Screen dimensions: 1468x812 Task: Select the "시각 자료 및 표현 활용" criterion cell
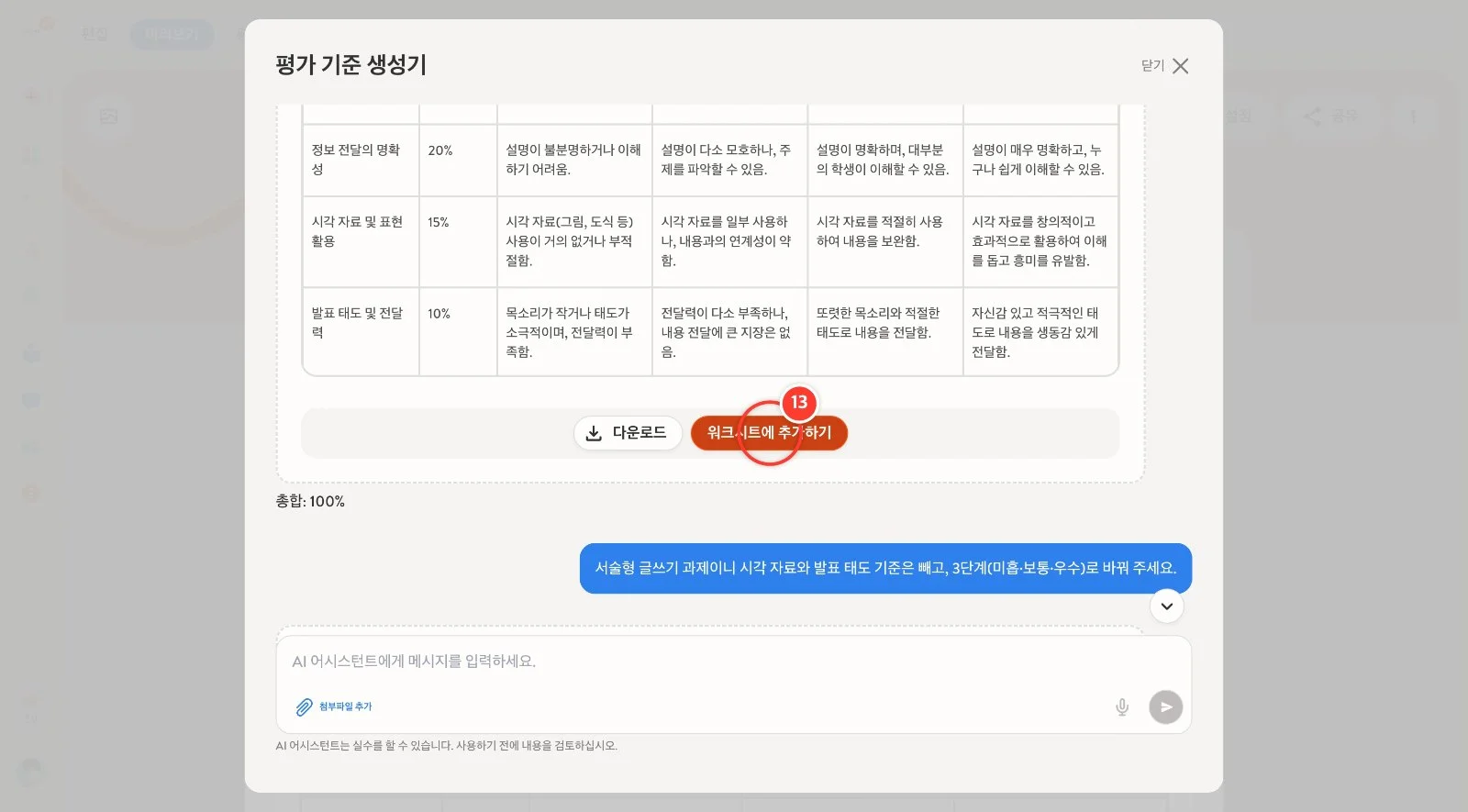coord(361,242)
